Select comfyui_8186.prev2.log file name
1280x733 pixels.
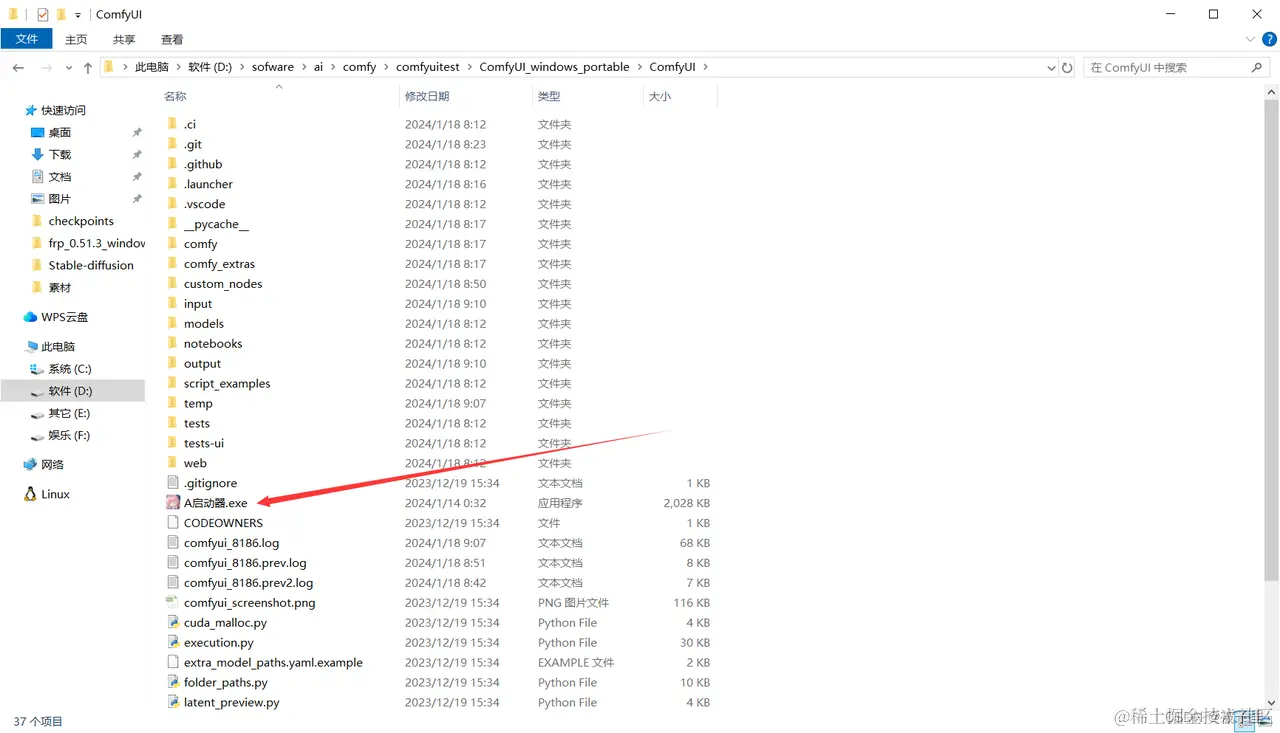click(248, 583)
